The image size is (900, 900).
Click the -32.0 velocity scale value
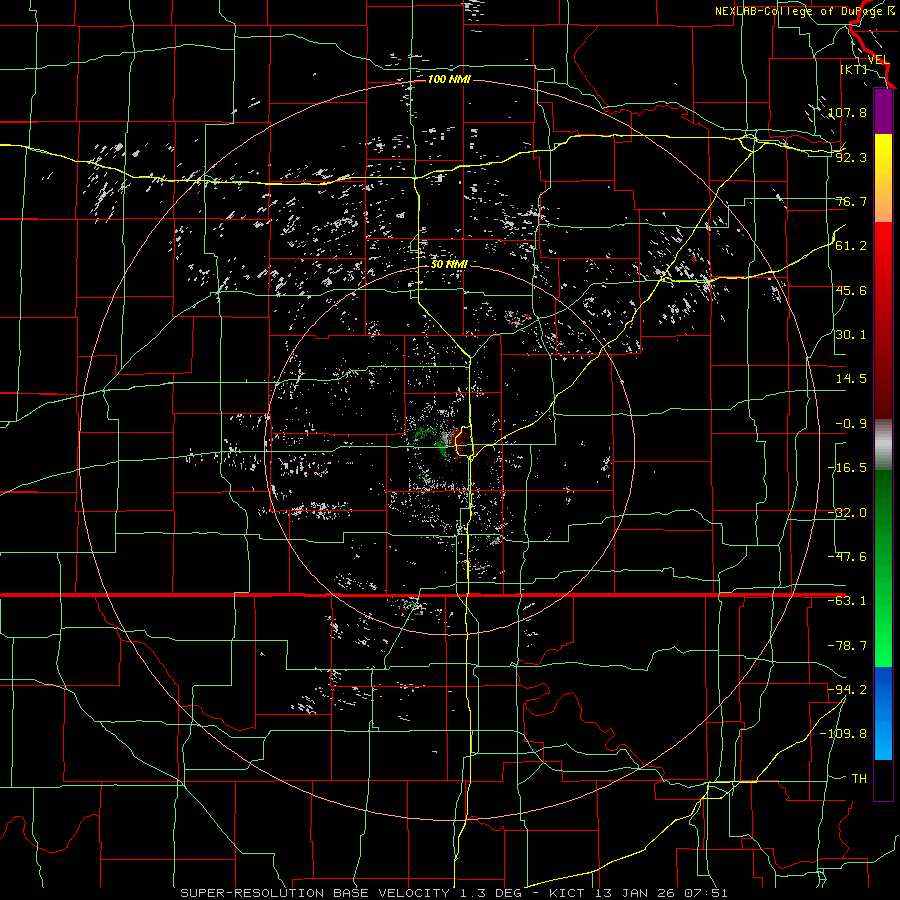point(848,513)
